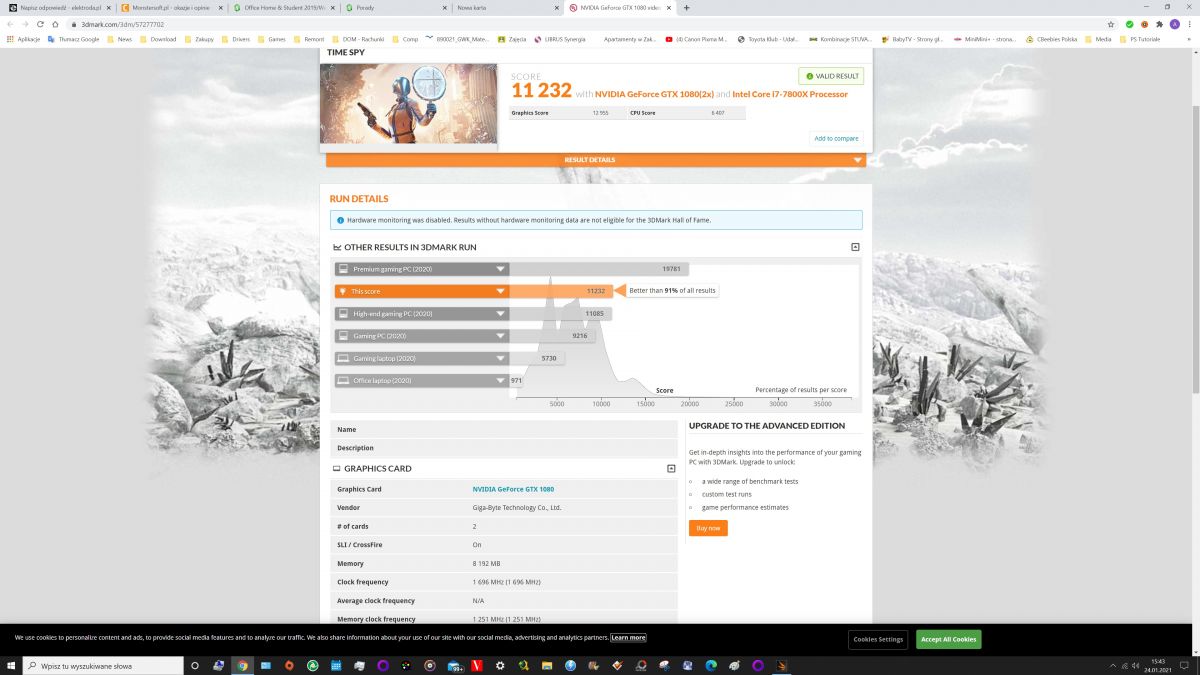
Task: Go to browser home page icon
Action: [55, 24]
